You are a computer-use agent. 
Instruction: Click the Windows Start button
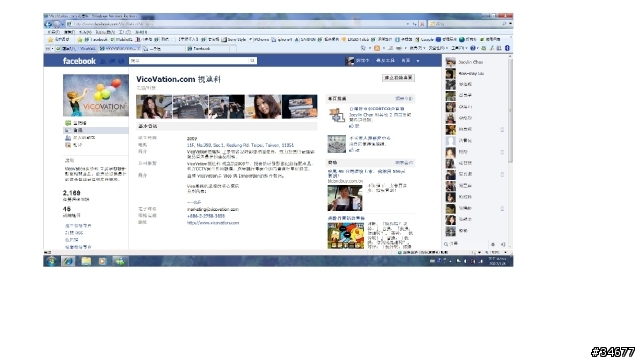click(x=51, y=261)
